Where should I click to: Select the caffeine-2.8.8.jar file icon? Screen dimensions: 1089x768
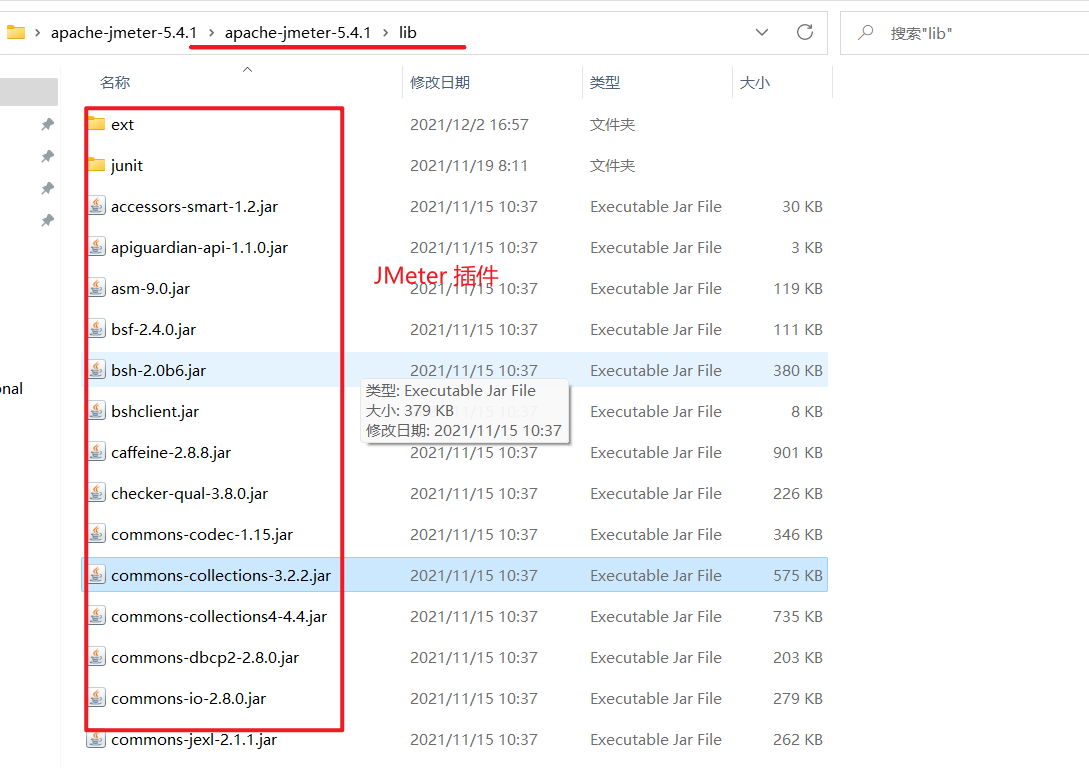[x=97, y=452]
